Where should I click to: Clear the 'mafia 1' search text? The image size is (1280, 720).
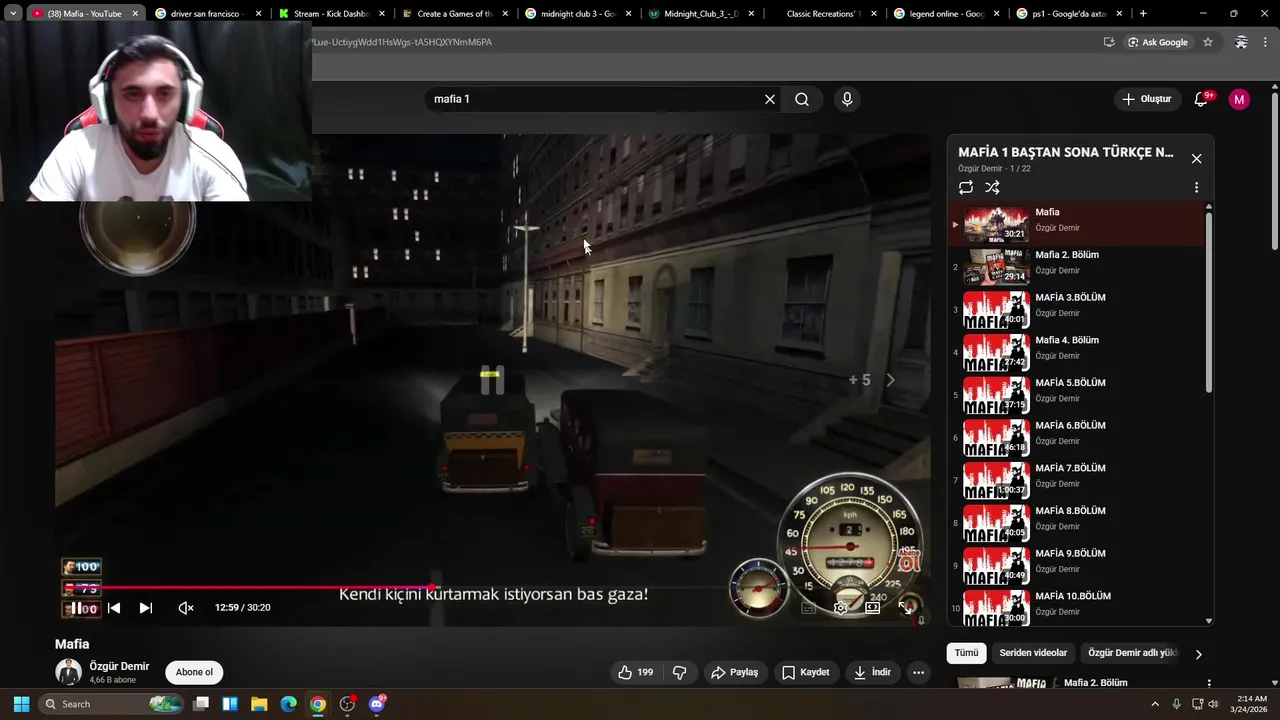pos(770,99)
